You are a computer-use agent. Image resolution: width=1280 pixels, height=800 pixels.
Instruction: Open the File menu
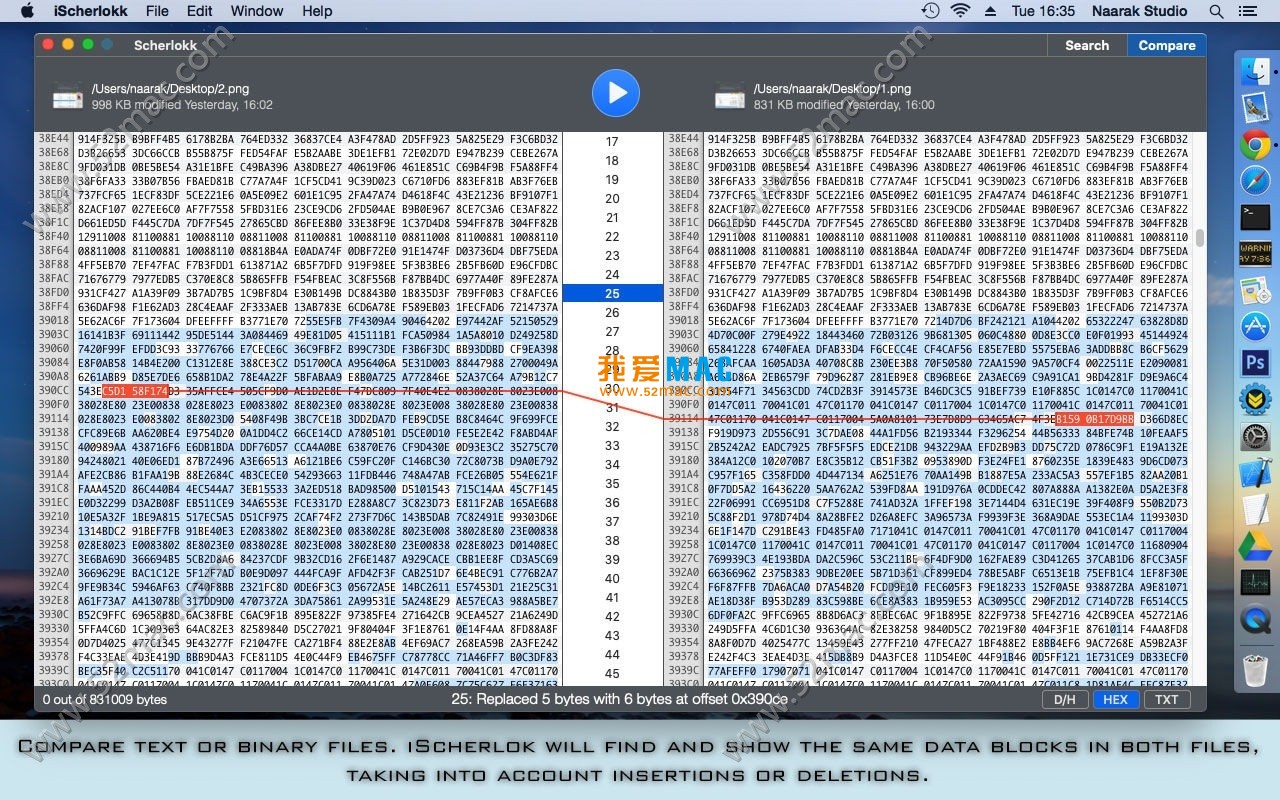coord(157,11)
